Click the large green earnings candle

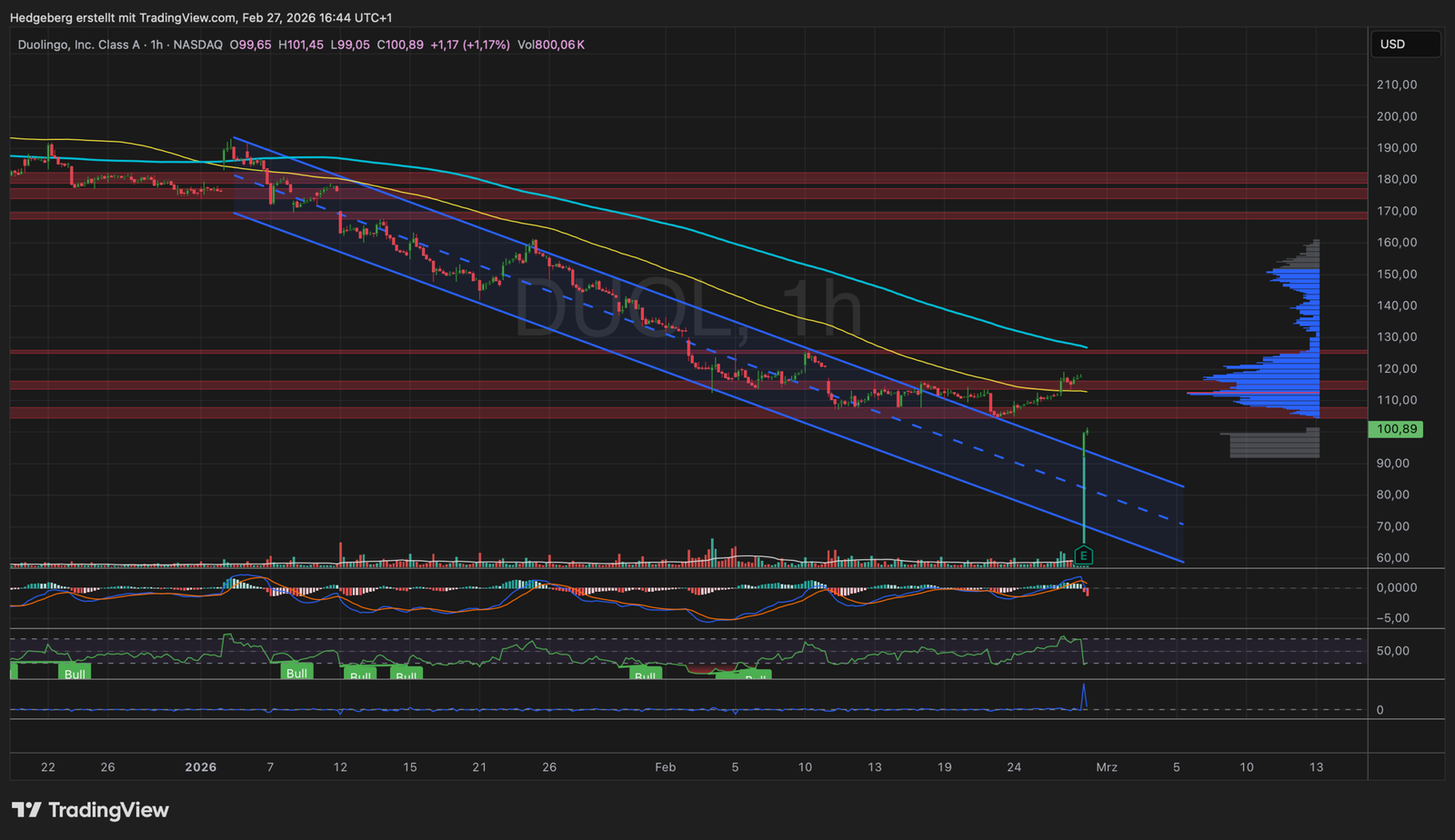(1084, 482)
